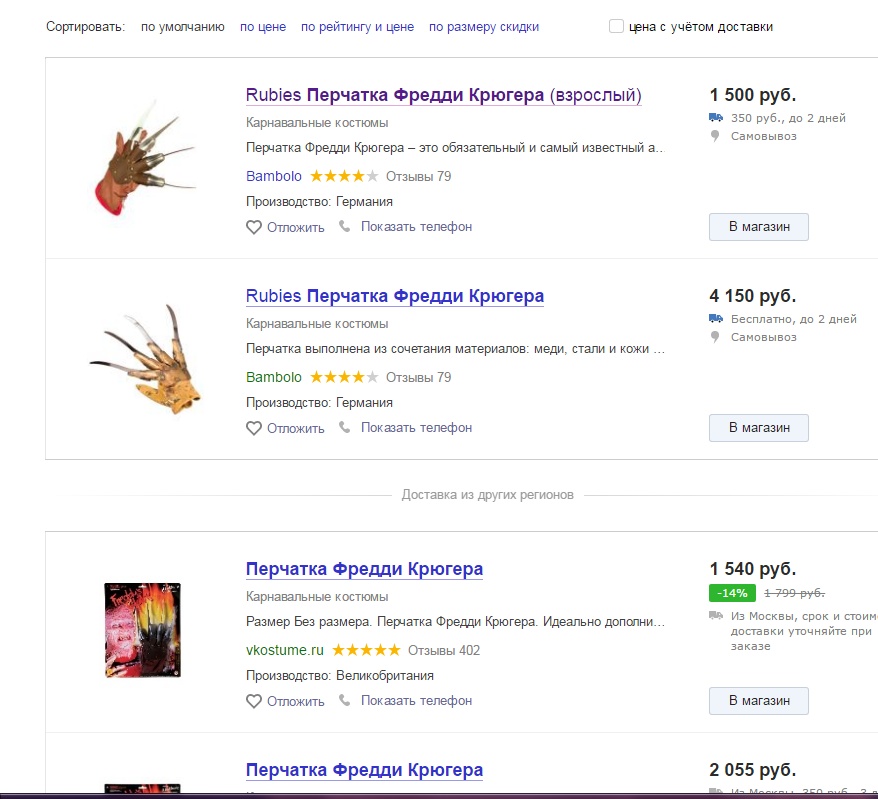878x799 pixels.
Task: Click the green -14% discount badge
Action: pyautogui.click(x=732, y=593)
